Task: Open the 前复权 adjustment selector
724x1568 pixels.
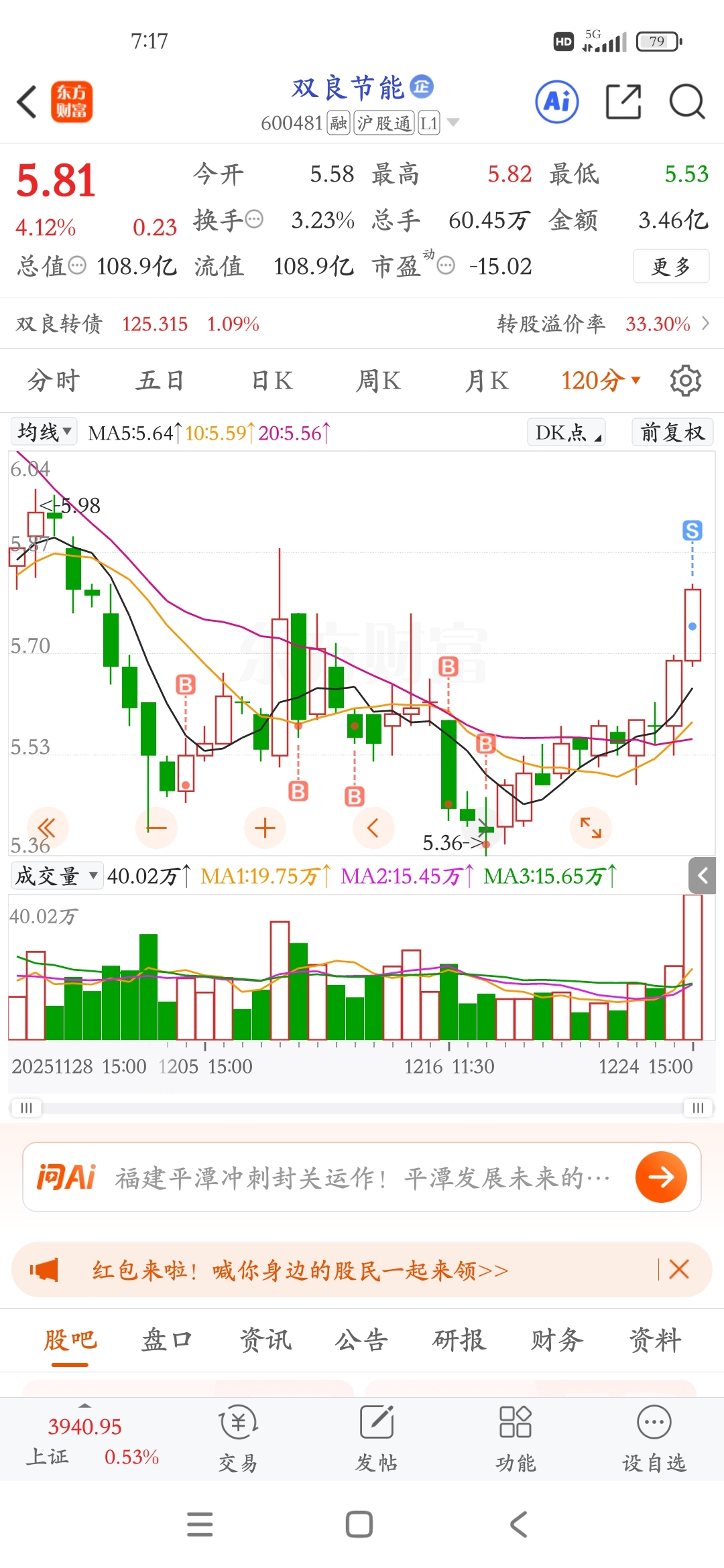Action: coord(672,432)
